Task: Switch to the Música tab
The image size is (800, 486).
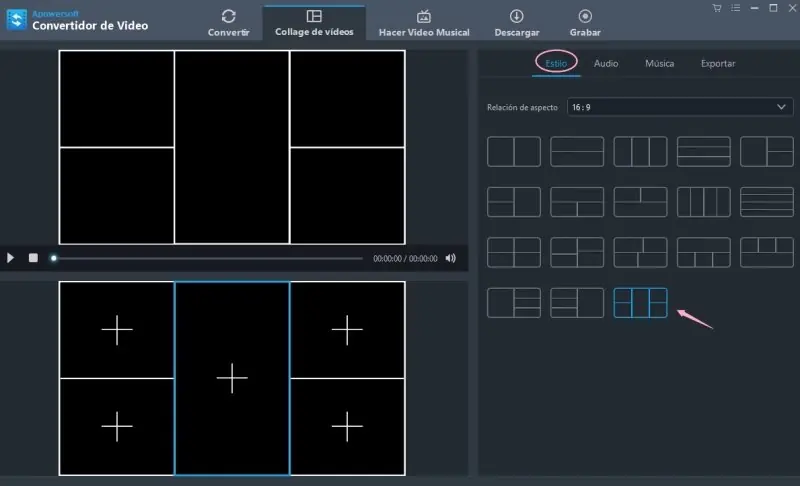Action: tap(659, 63)
